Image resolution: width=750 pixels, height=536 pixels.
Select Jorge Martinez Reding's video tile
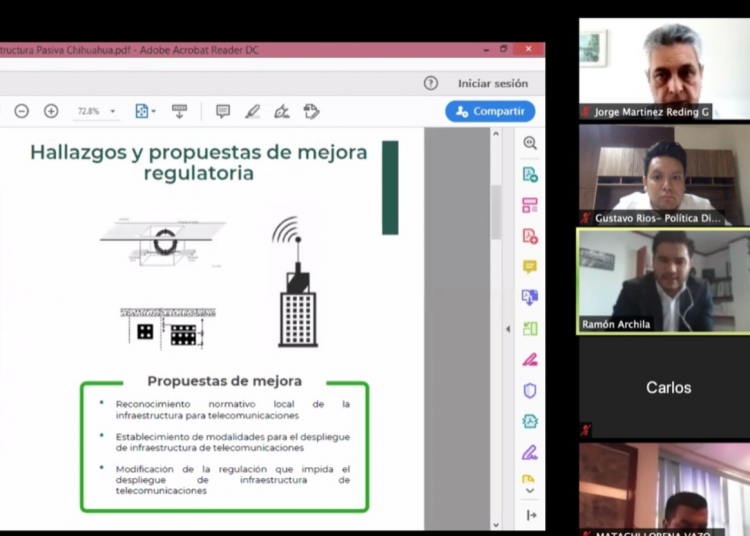[663, 68]
